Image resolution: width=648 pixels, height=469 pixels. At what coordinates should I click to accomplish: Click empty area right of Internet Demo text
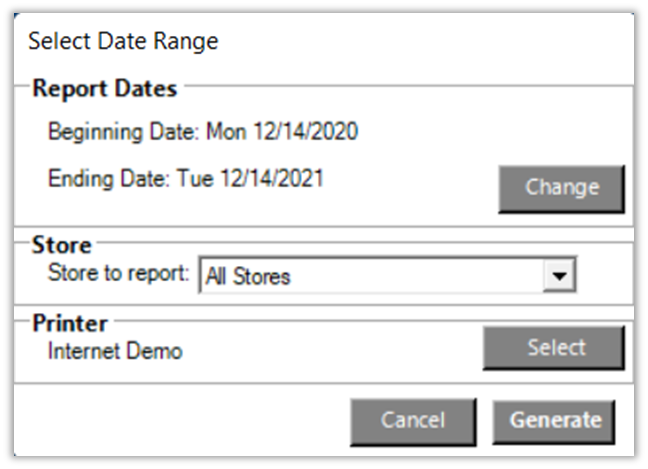pos(330,350)
